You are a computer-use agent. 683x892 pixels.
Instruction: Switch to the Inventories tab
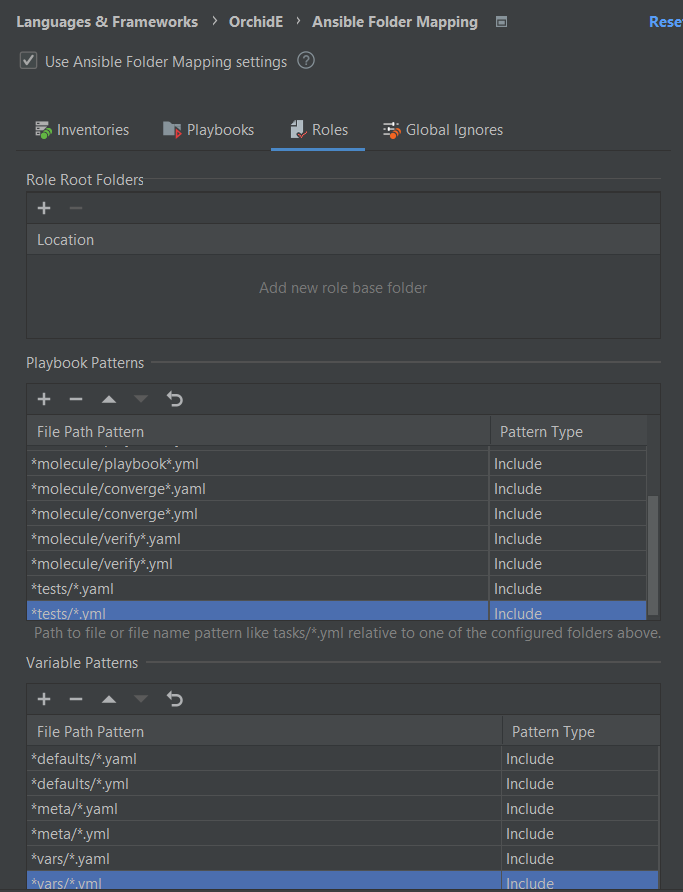point(82,130)
